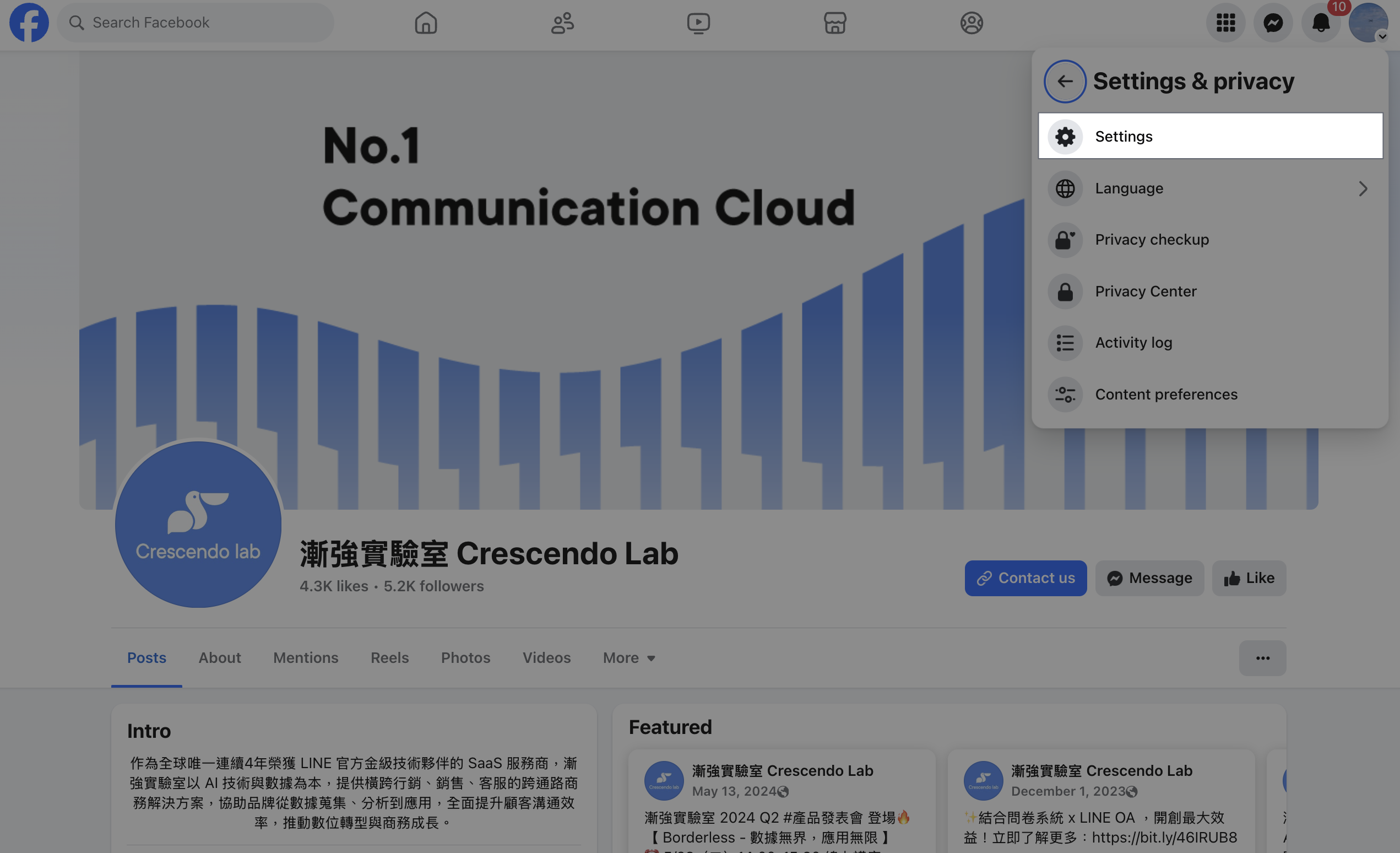Click the avatar on the May 13 featured post
This screenshot has height=853, width=1400.
click(664, 780)
